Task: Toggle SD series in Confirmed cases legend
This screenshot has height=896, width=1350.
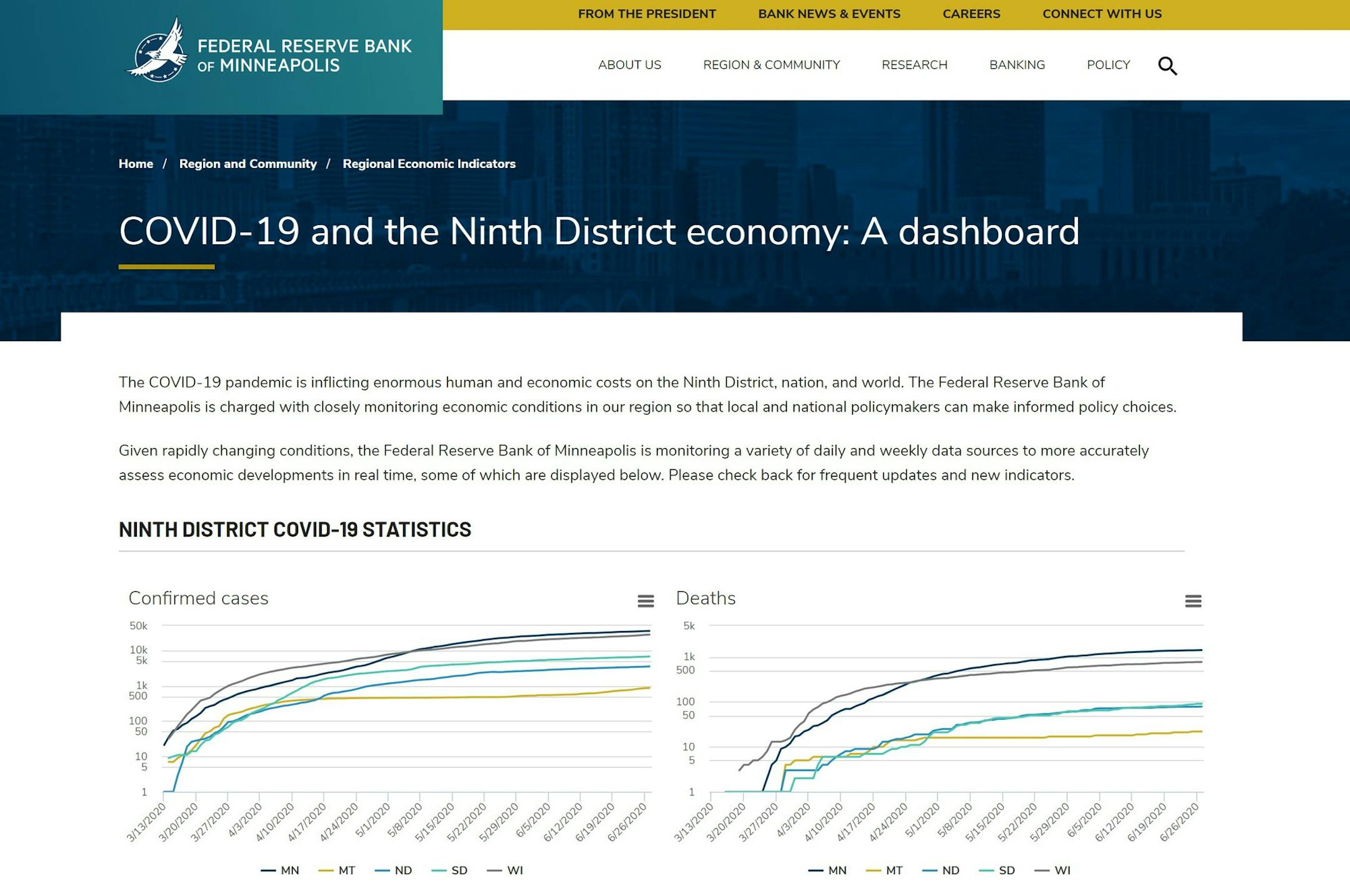Action: pos(449,870)
